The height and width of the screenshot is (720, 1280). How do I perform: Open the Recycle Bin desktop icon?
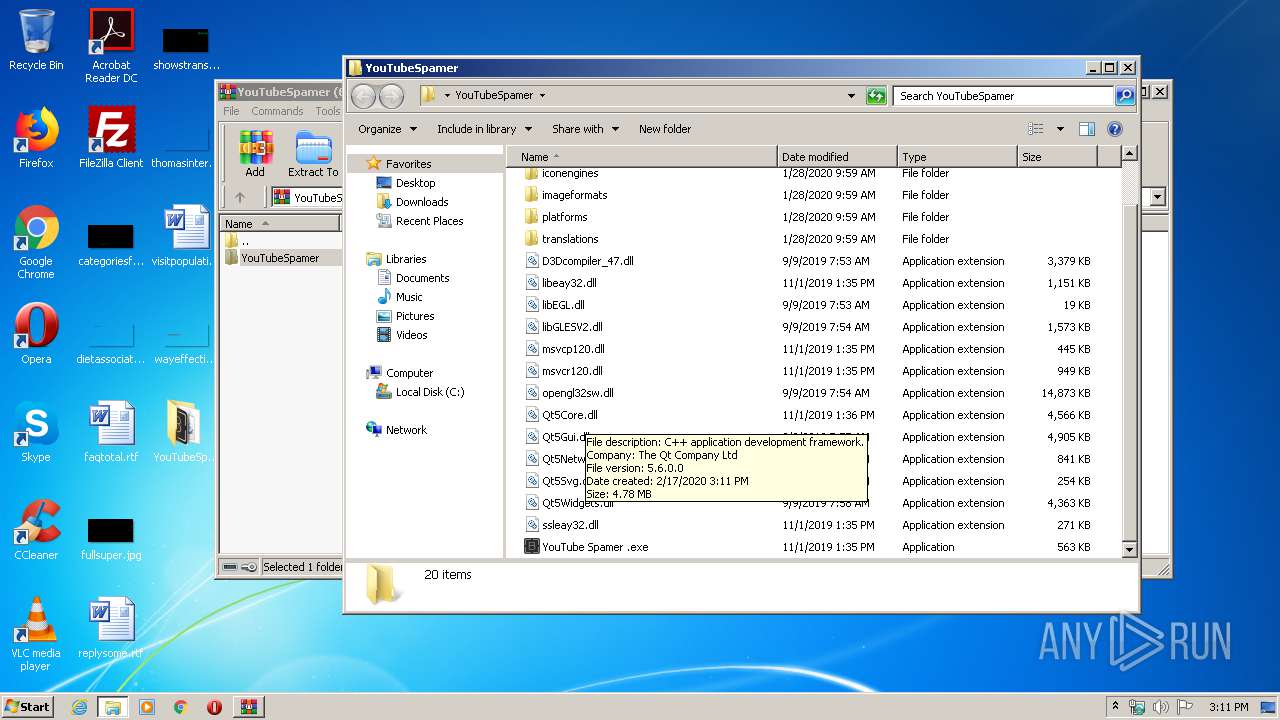click(x=36, y=40)
